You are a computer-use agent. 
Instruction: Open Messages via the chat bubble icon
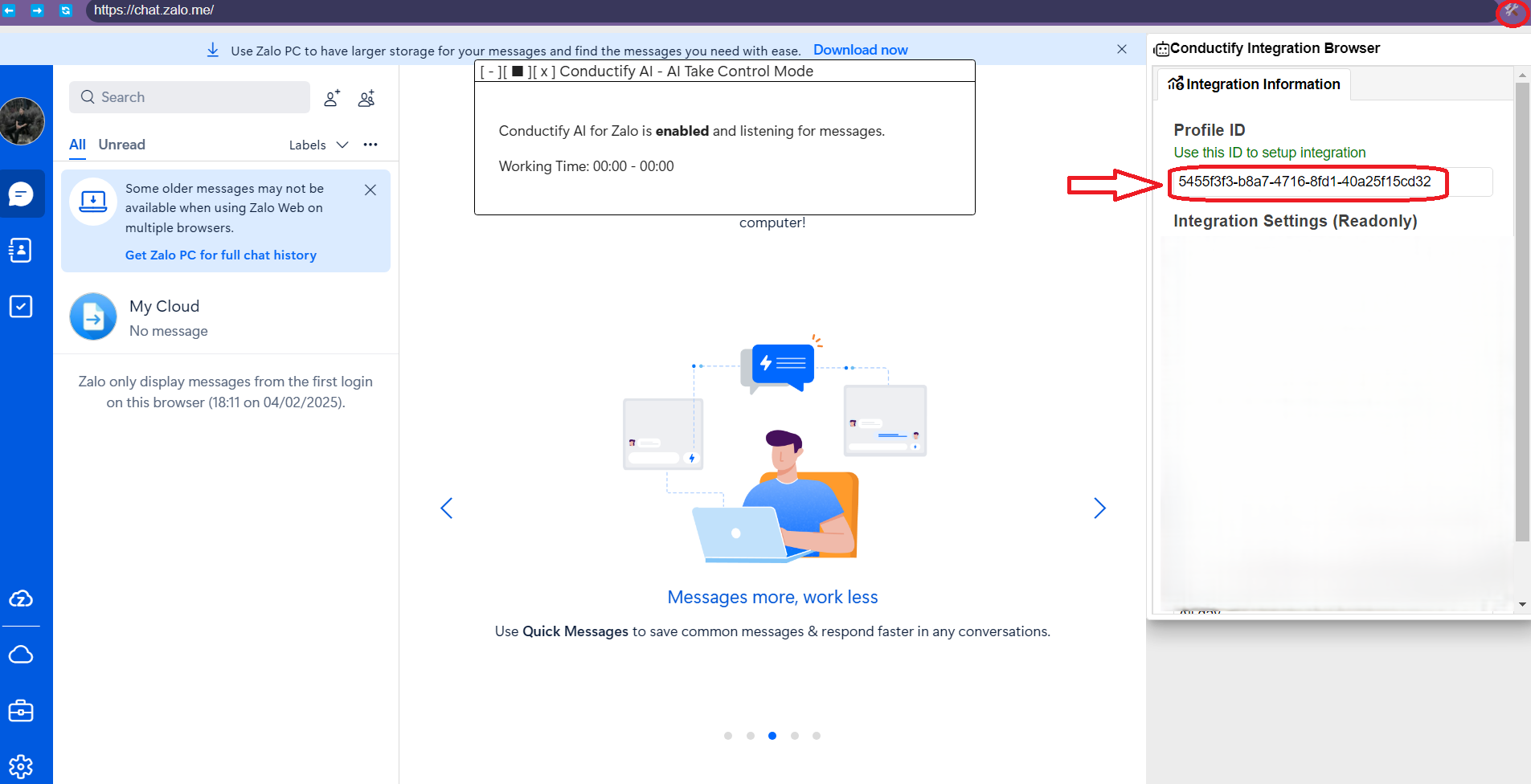pyautogui.click(x=23, y=194)
